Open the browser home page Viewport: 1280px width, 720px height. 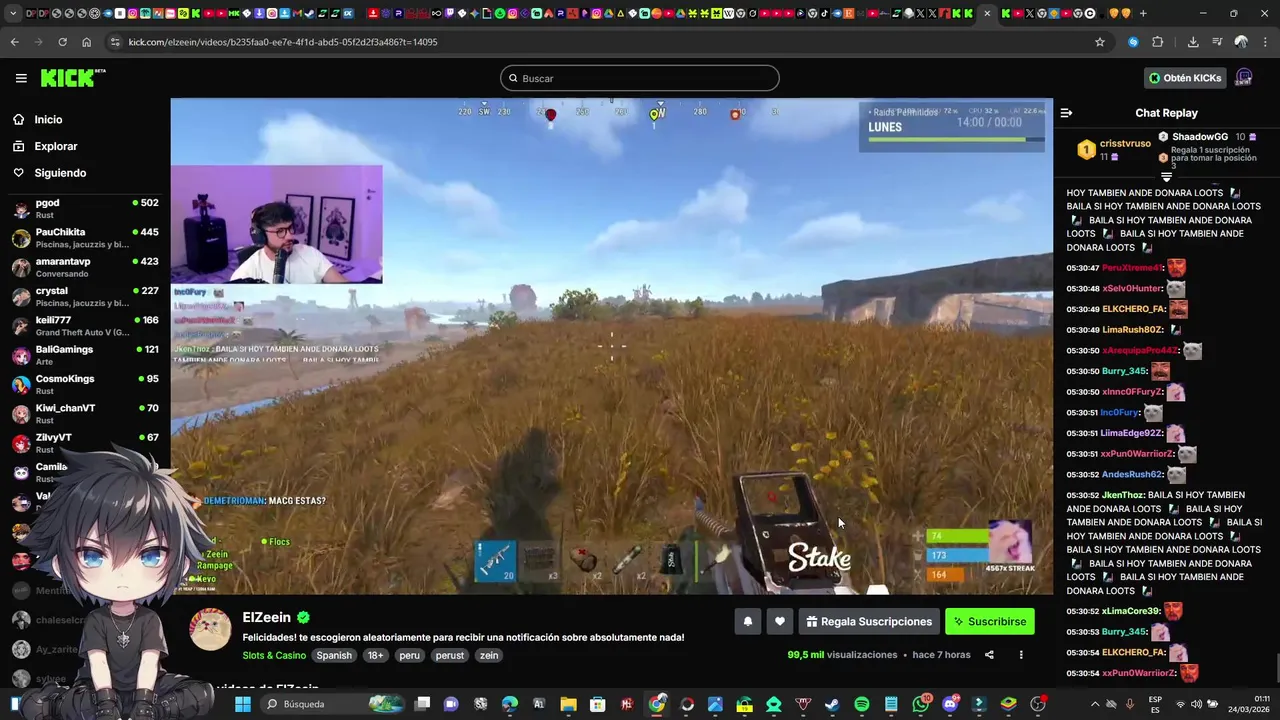click(86, 42)
